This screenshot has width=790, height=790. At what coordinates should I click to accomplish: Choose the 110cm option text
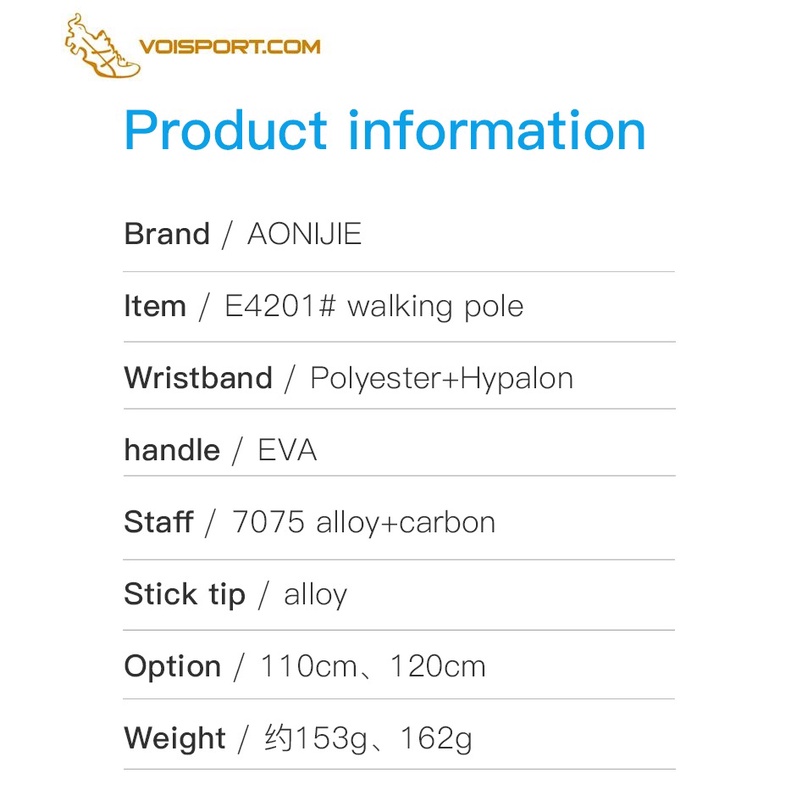point(309,666)
